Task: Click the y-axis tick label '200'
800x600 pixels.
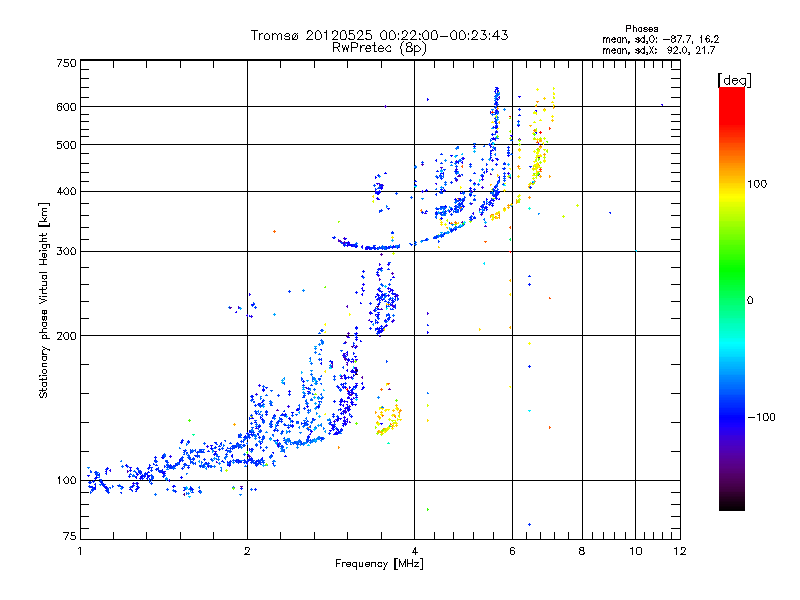Action: [66, 336]
